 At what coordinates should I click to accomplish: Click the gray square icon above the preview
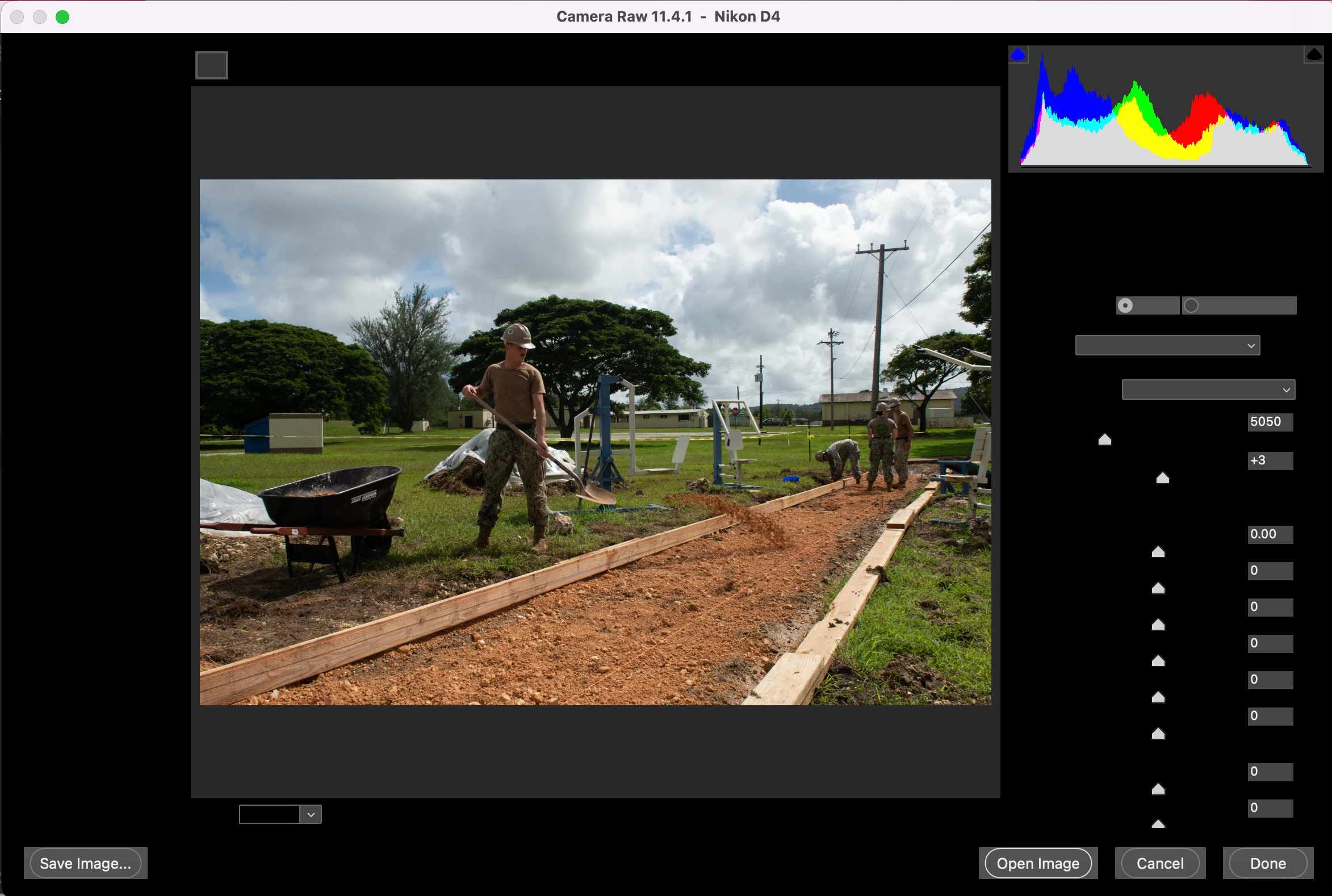(211, 65)
